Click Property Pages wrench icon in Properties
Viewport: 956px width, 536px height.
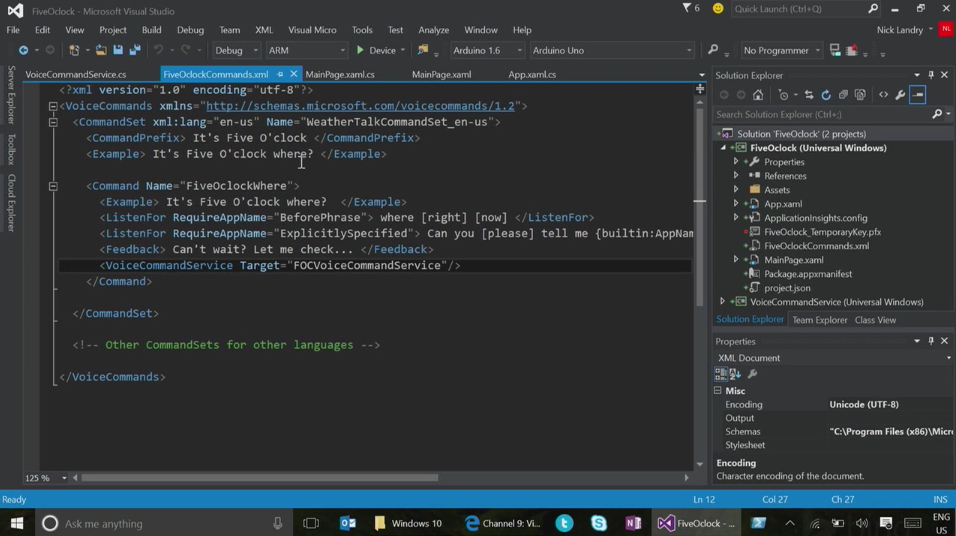click(x=752, y=374)
